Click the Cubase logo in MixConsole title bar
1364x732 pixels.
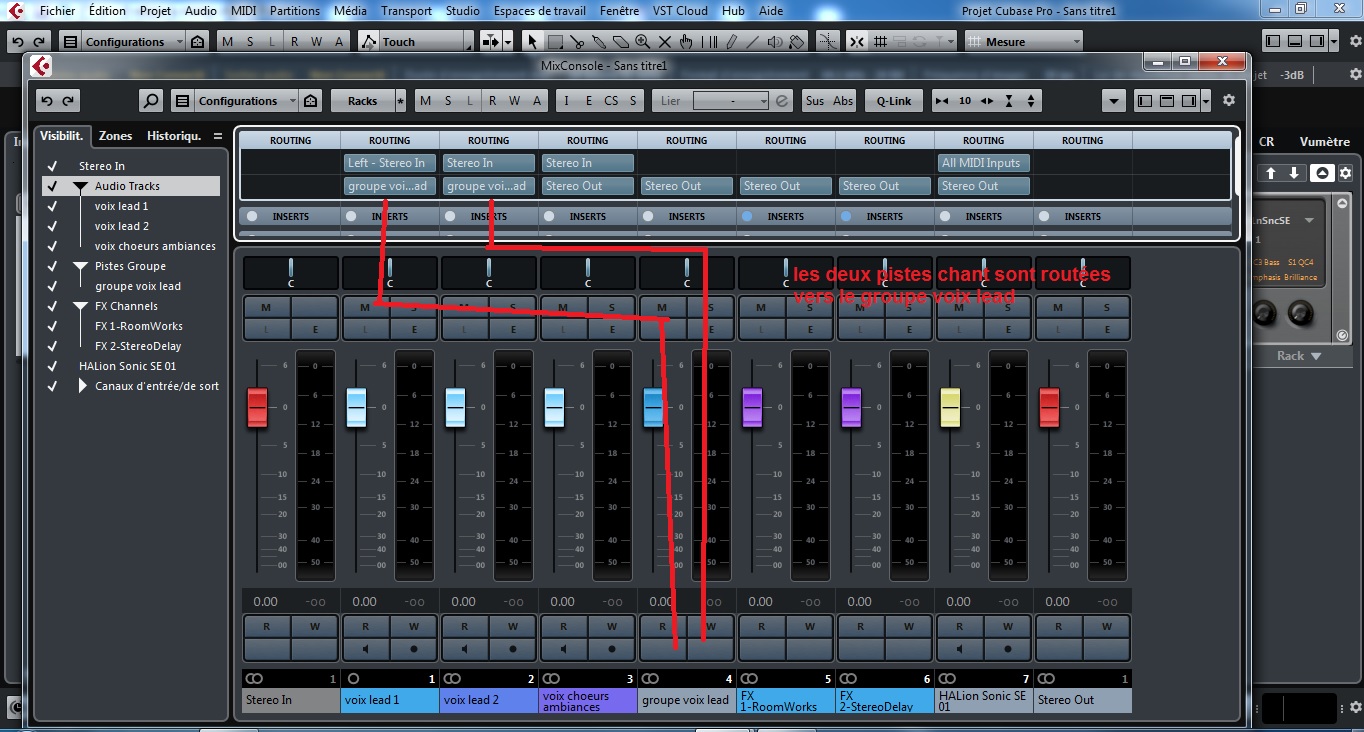(40, 66)
